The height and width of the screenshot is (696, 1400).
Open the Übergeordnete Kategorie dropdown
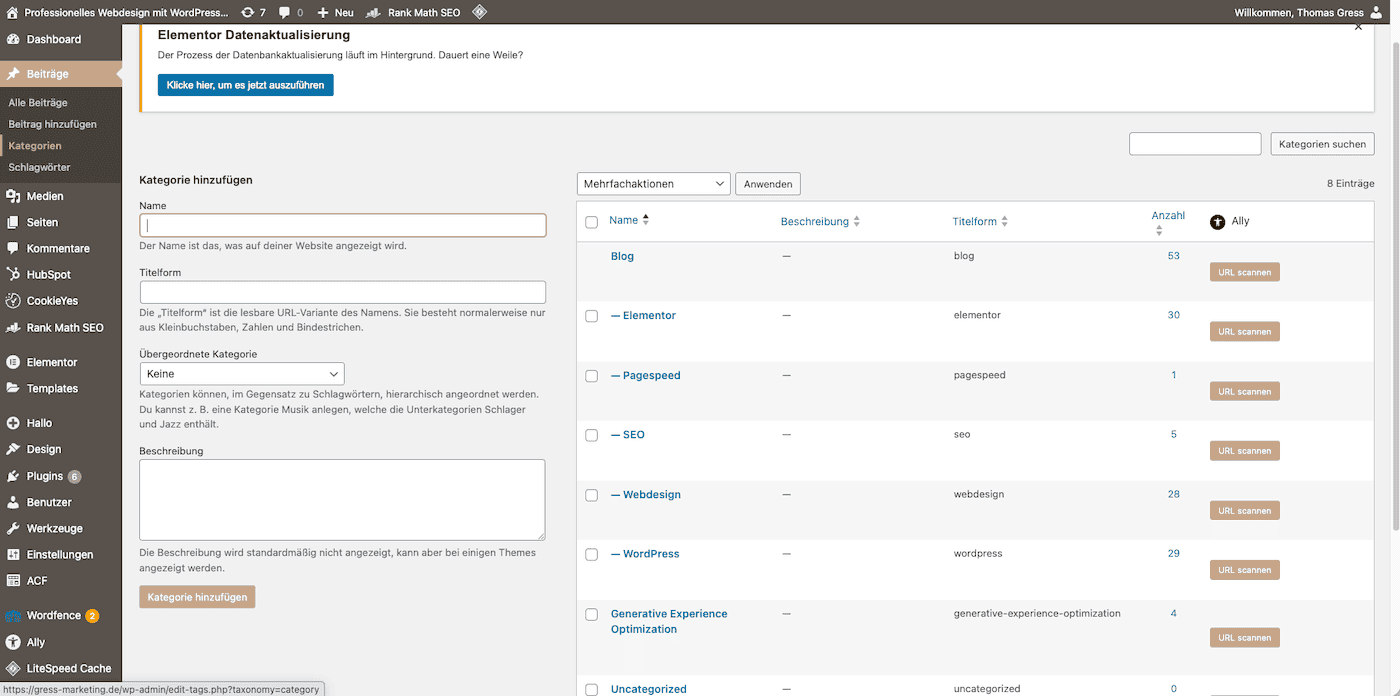(241, 373)
